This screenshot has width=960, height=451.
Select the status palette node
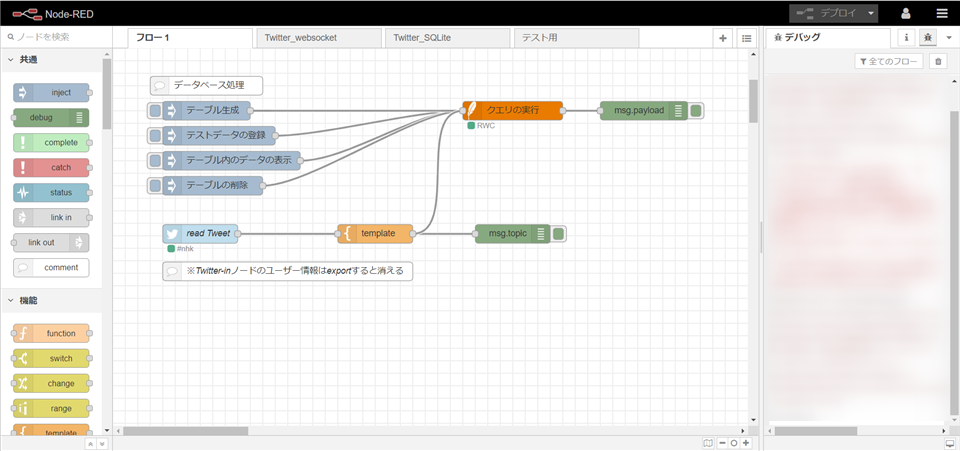pos(51,193)
